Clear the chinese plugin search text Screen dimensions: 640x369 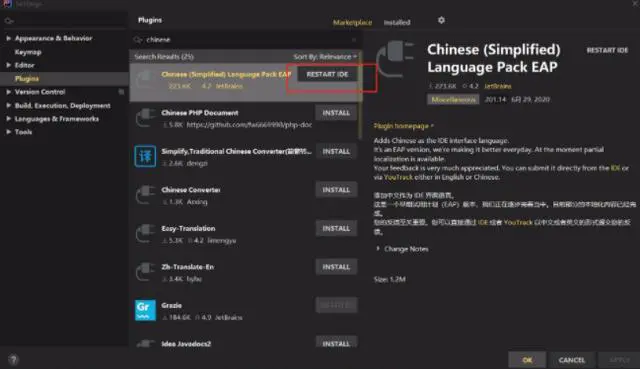[x=354, y=40]
